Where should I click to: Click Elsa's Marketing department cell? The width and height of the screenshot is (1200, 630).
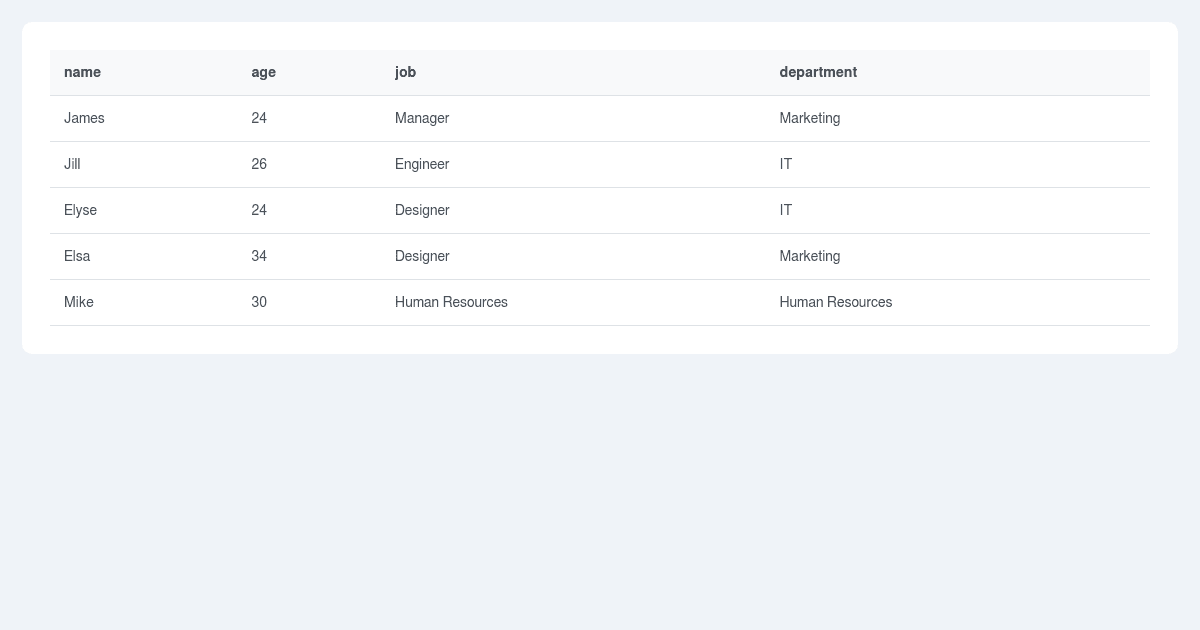point(958,256)
